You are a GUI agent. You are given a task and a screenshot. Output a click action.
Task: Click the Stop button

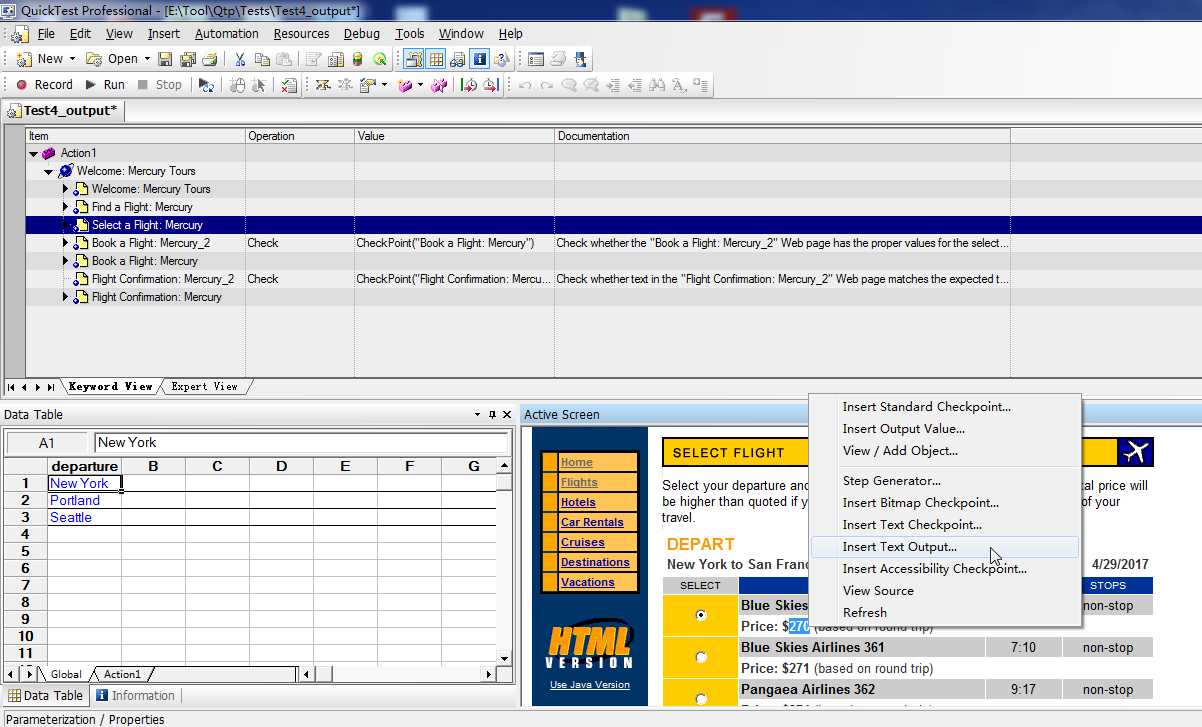tap(160, 85)
